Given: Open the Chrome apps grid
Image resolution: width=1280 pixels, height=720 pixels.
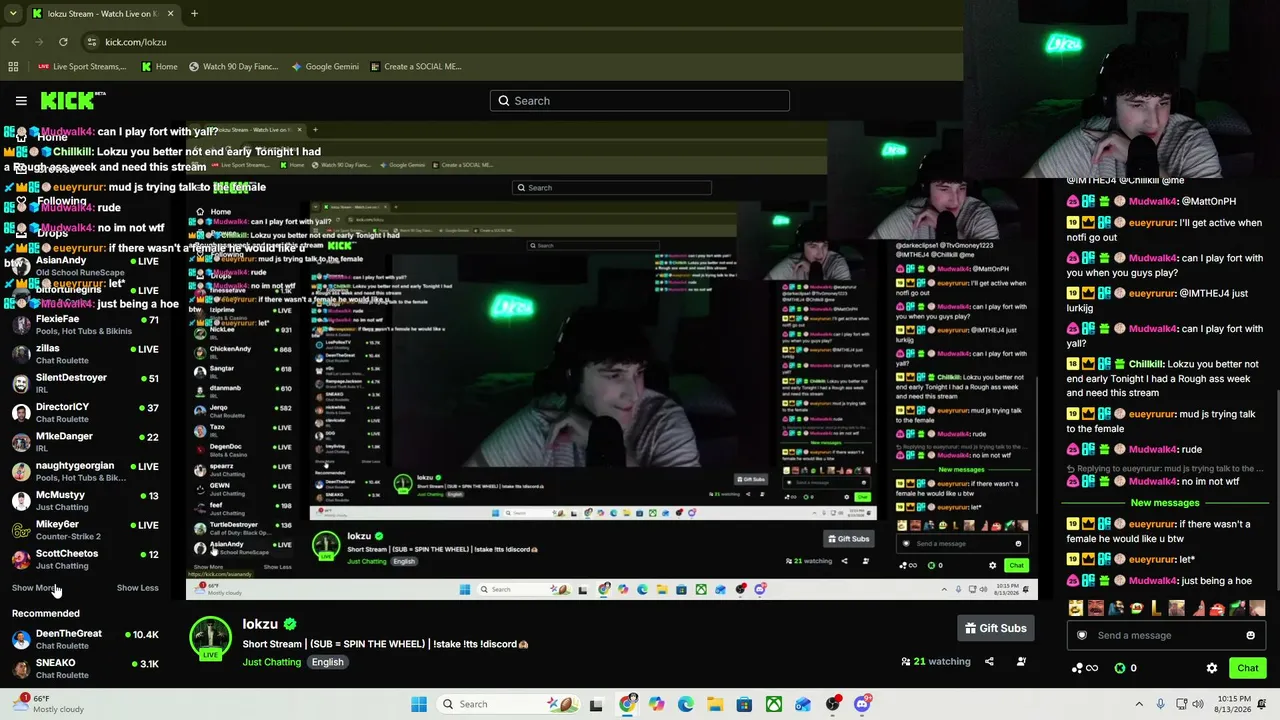Looking at the screenshot, I should (x=13, y=67).
